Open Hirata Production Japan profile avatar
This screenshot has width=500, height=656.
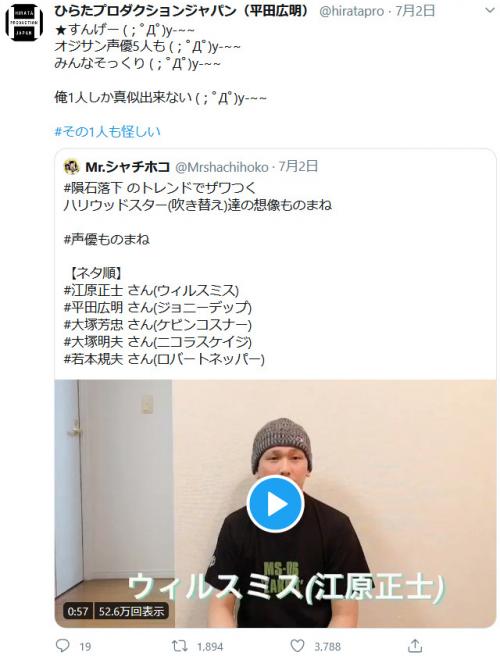tap(24, 23)
